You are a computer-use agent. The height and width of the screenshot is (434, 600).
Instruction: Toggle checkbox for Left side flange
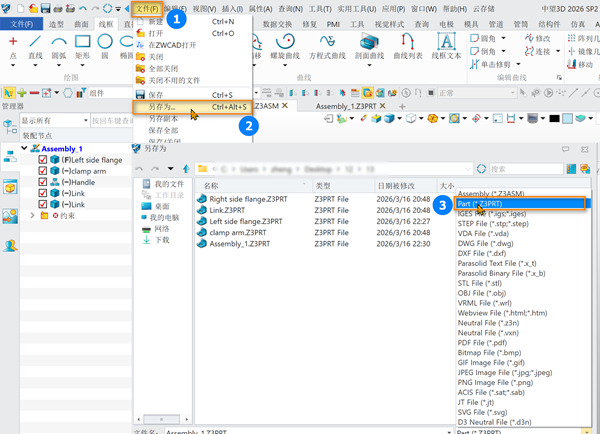pos(43,160)
